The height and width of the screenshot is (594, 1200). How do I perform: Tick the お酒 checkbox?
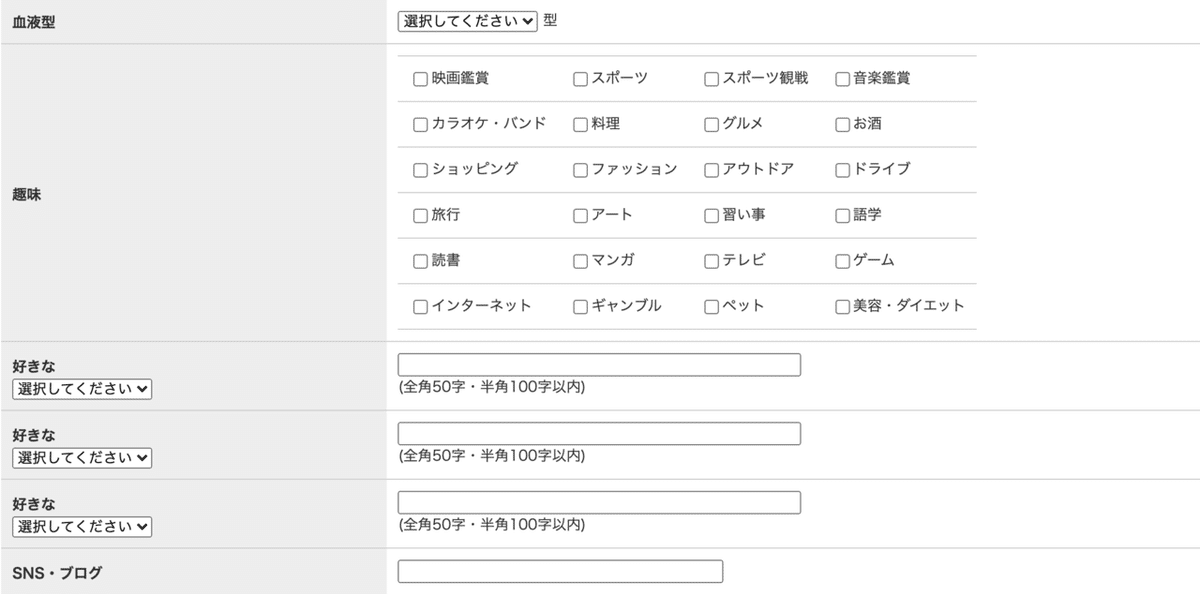[843, 125]
